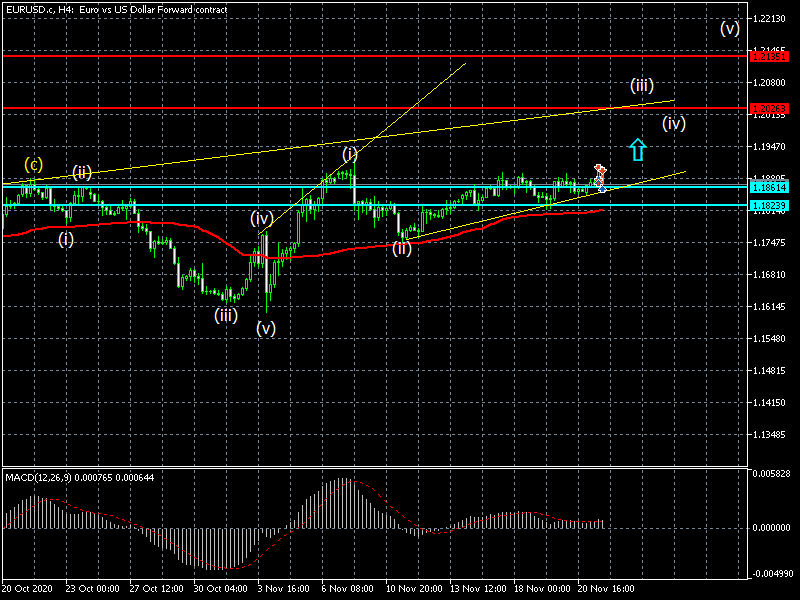The height and width of the screenshot is (600, 800).
Task: Click the blue buy arrow below latest candles
Action: point(601,187)
